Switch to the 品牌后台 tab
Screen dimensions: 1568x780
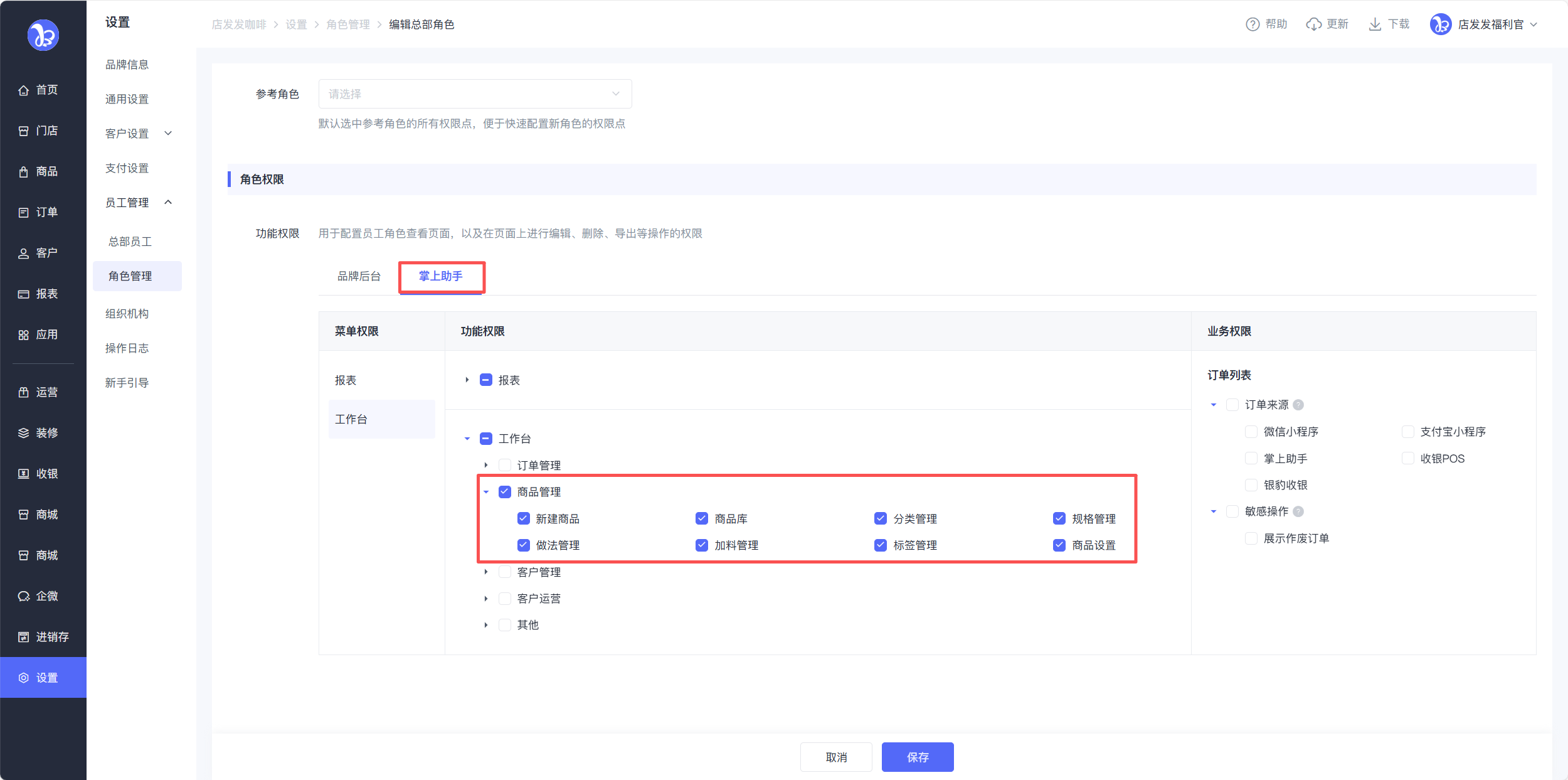point(359,276)
